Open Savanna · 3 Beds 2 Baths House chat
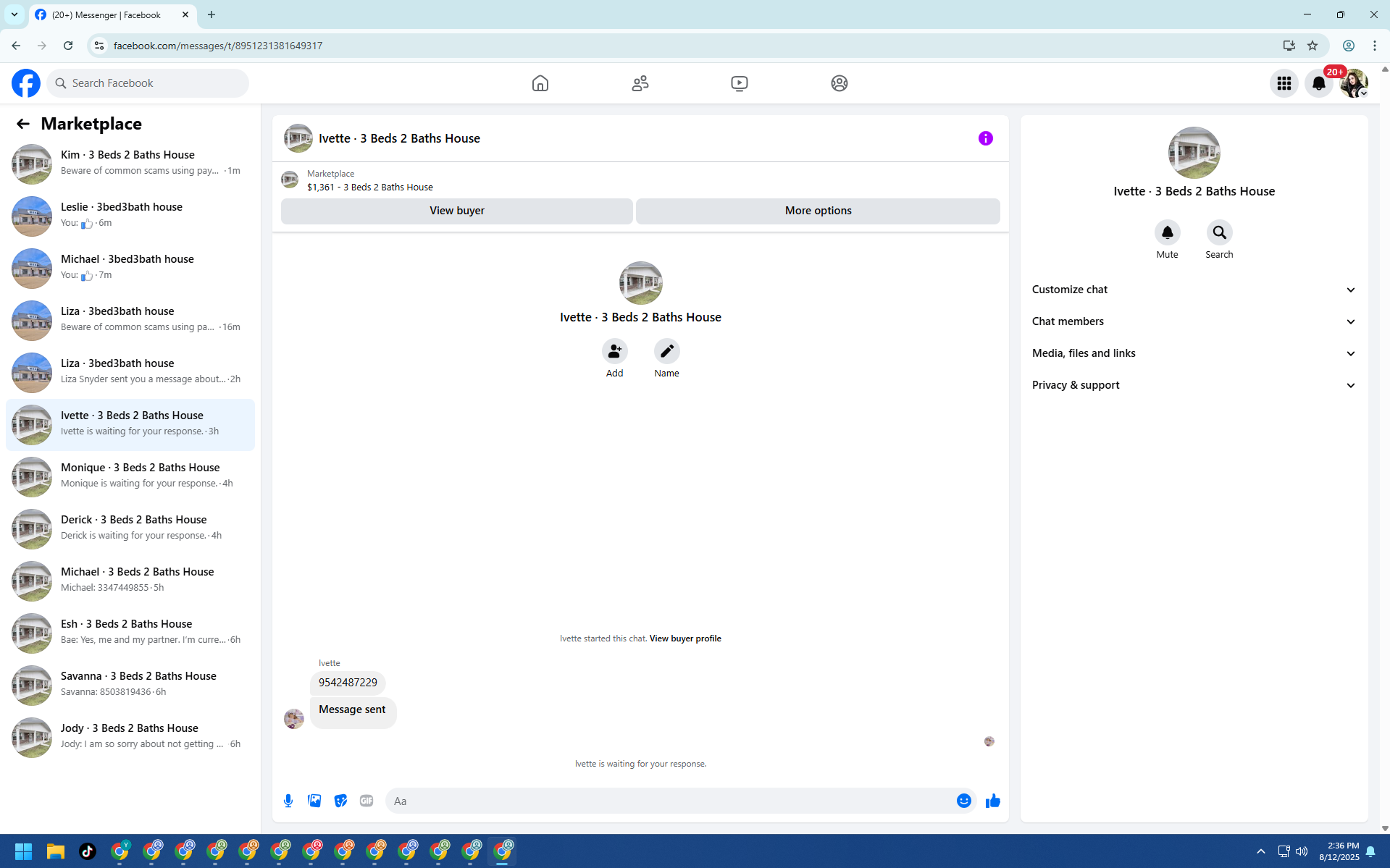The image size is (1390, 868). (130, 684)
